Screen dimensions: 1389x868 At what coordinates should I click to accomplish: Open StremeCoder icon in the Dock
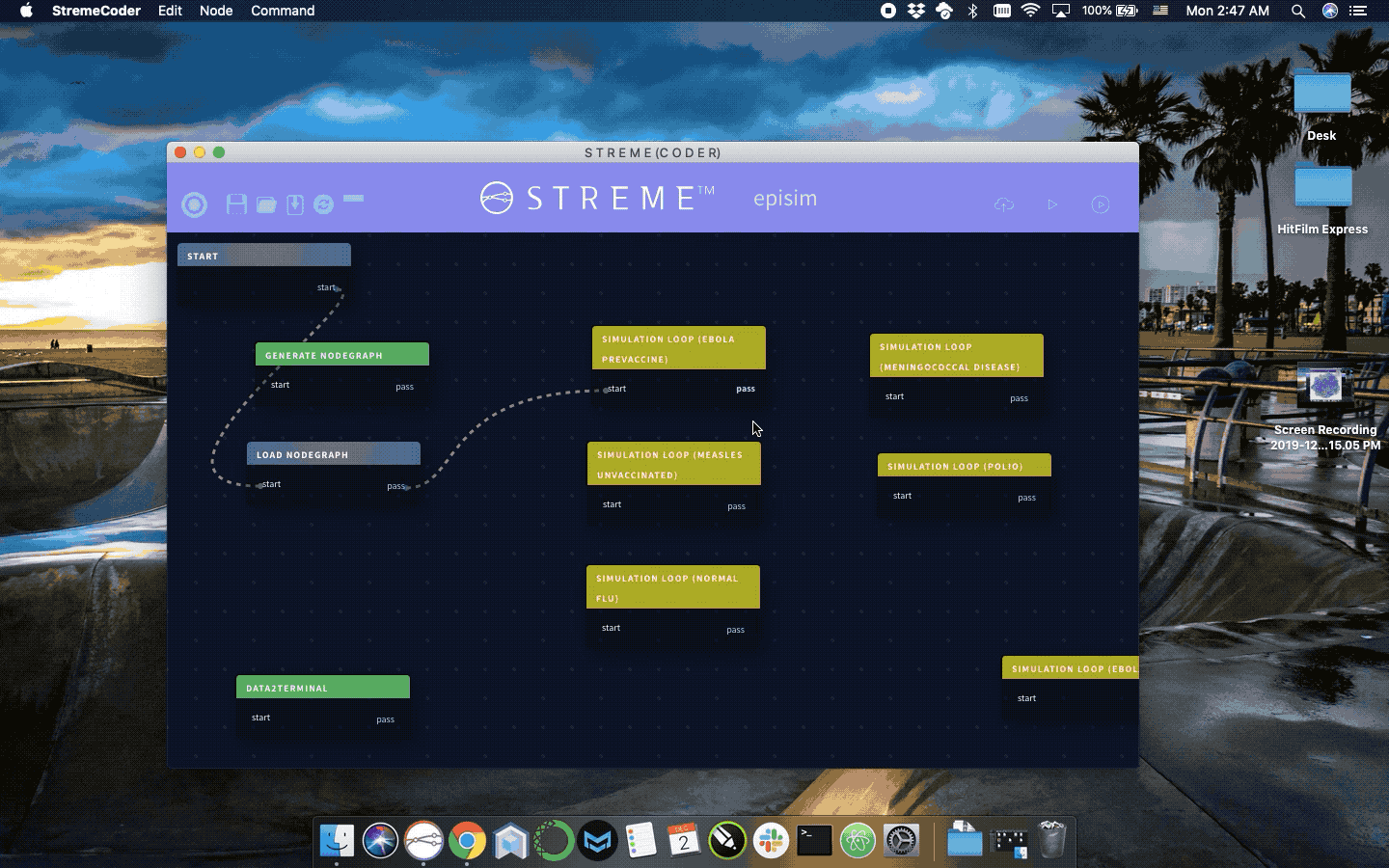coord(423,841)
